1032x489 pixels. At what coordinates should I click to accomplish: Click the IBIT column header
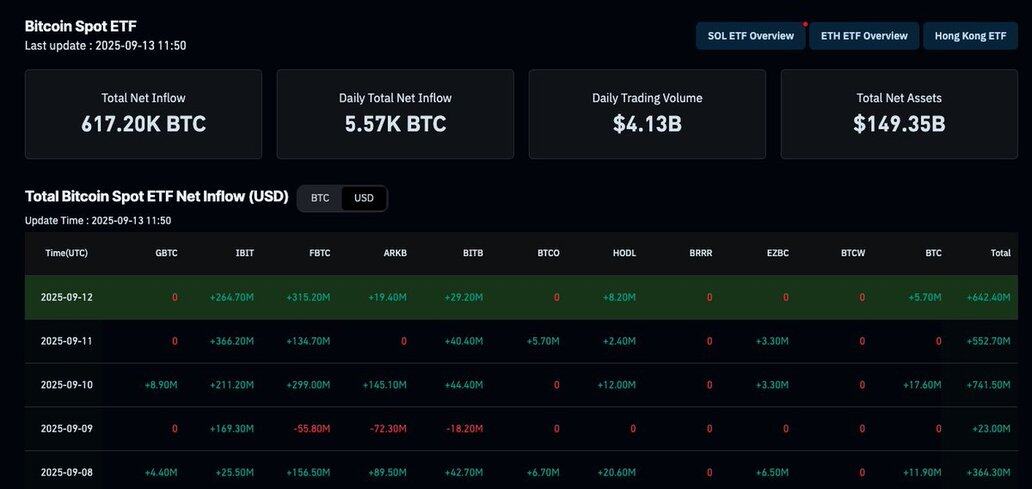point(245,253)
